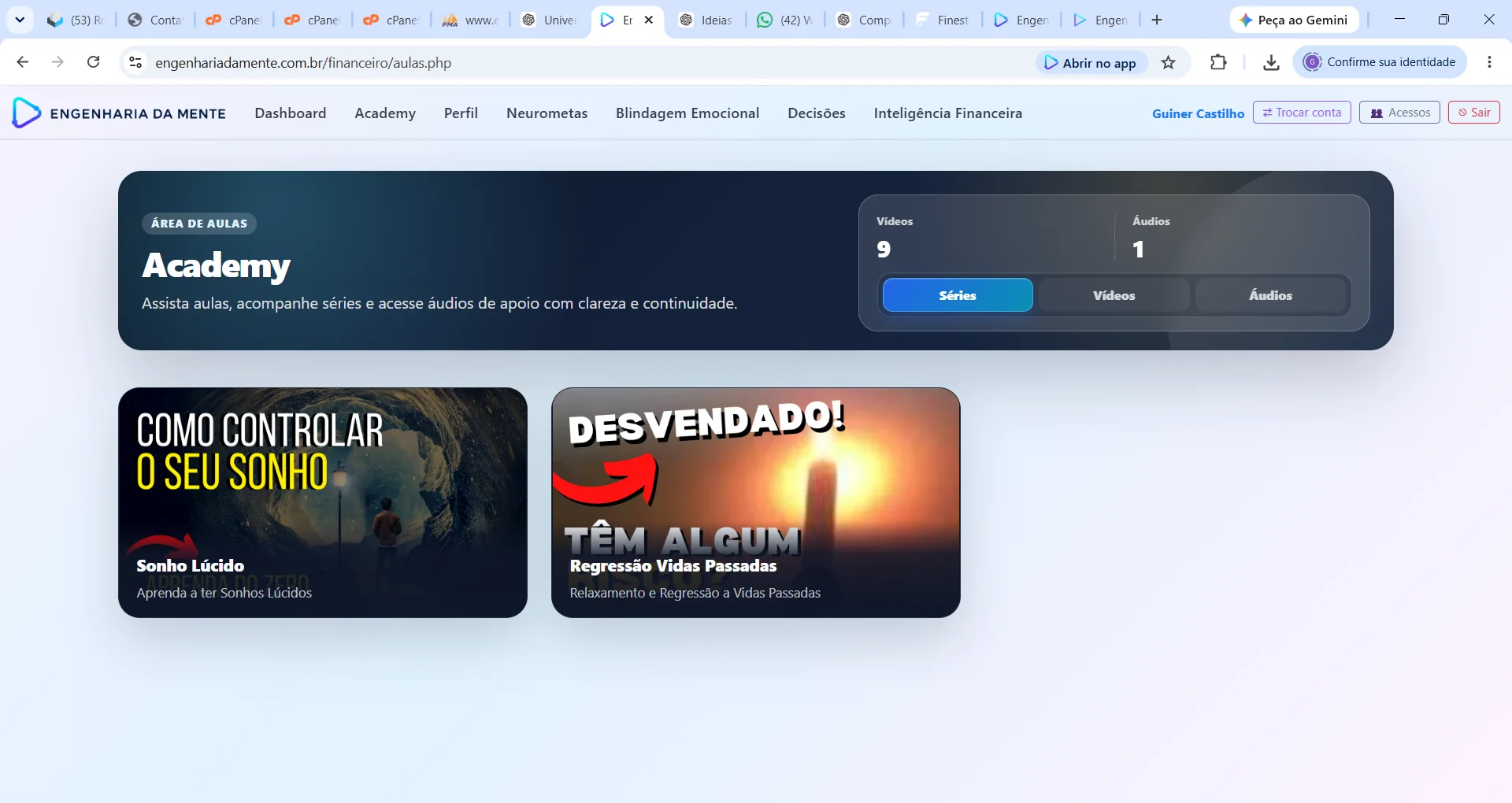Viewport: 1512px width, 803px height.
Task: Open a new tab with plus icon
Action: [x=1157, y=20]
